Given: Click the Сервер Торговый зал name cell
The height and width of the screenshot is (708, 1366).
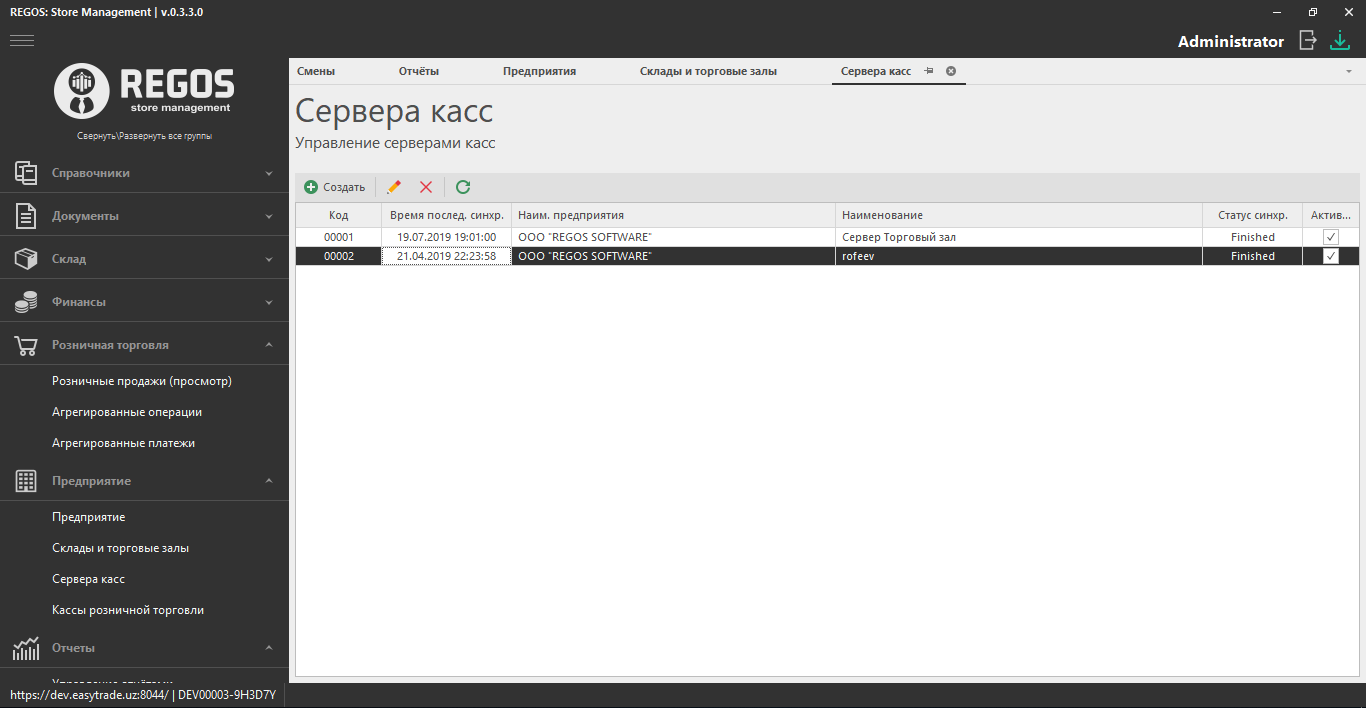Looking at the screenshot, I should [x=1019, y=237].
